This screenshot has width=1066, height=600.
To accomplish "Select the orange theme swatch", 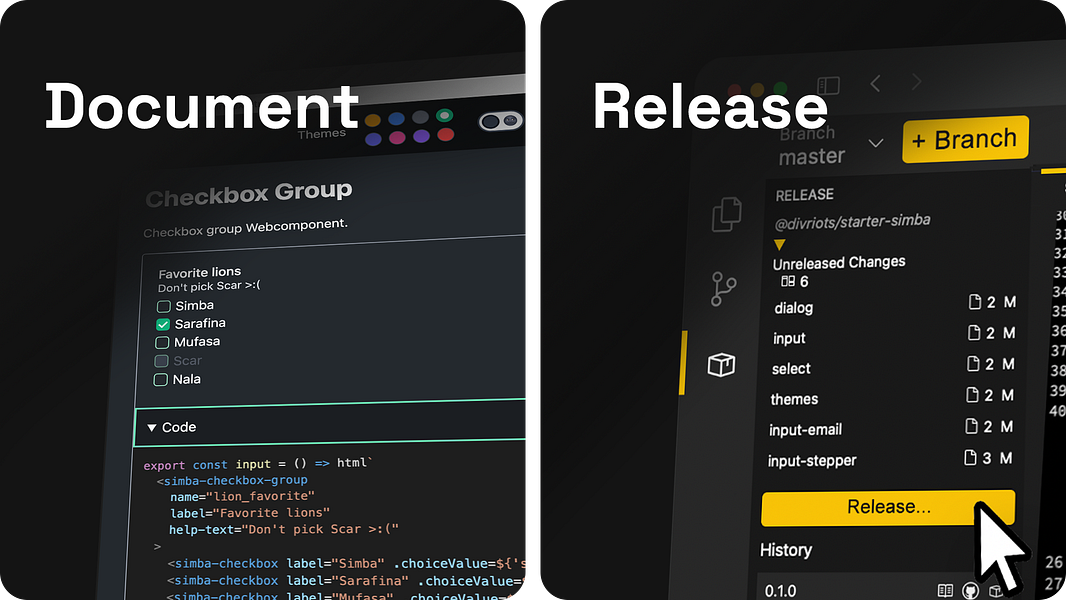I will point(373,121).
